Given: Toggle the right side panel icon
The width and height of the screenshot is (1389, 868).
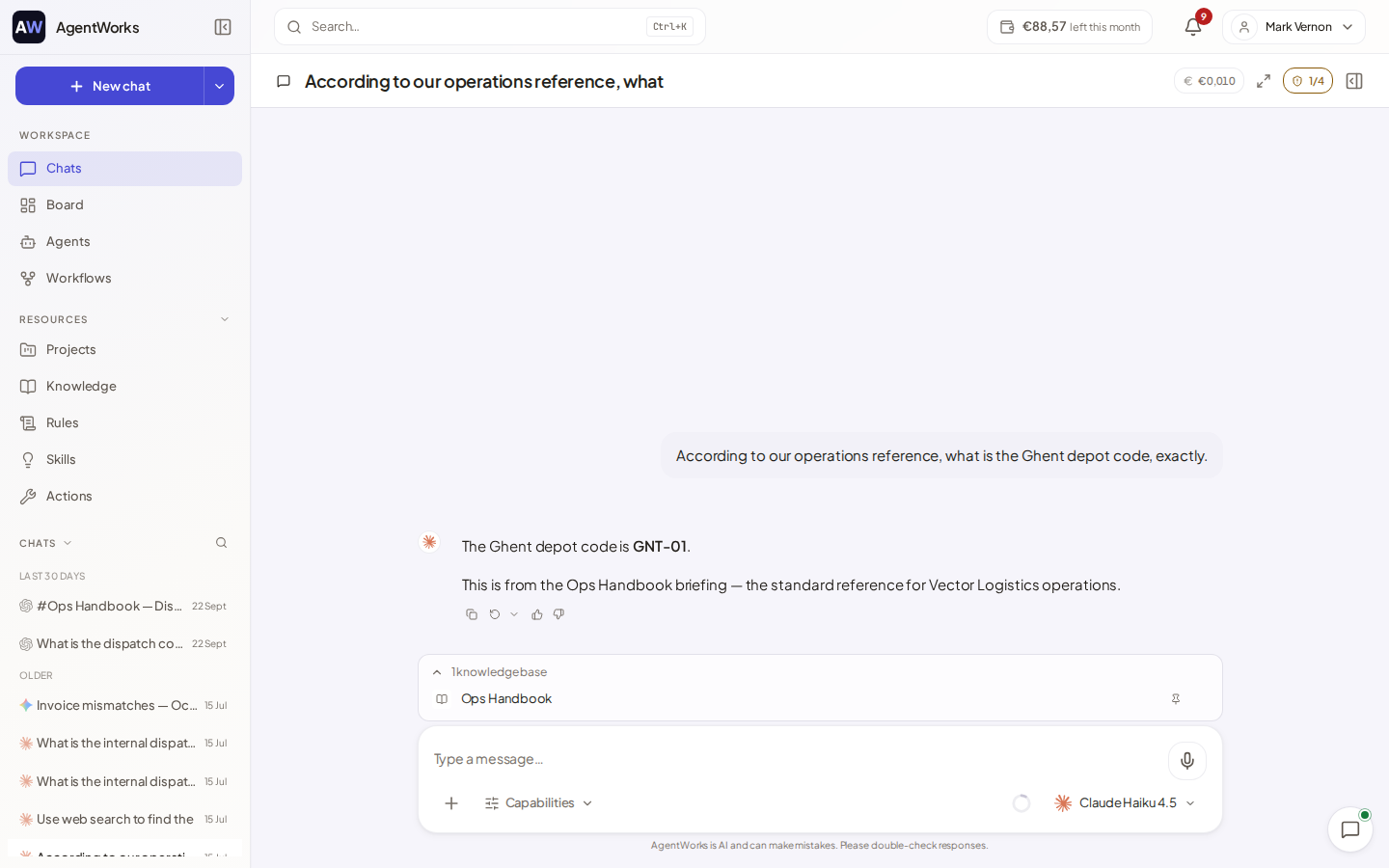Looking at the screenshot, I should click(x=1354, y=81).
